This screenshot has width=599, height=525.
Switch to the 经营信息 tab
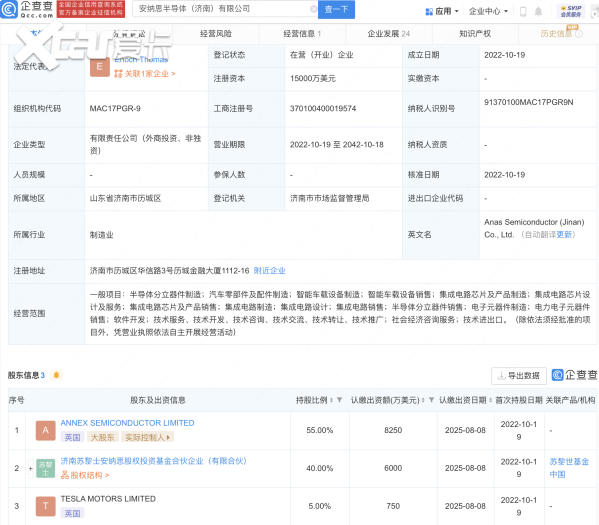302,34
